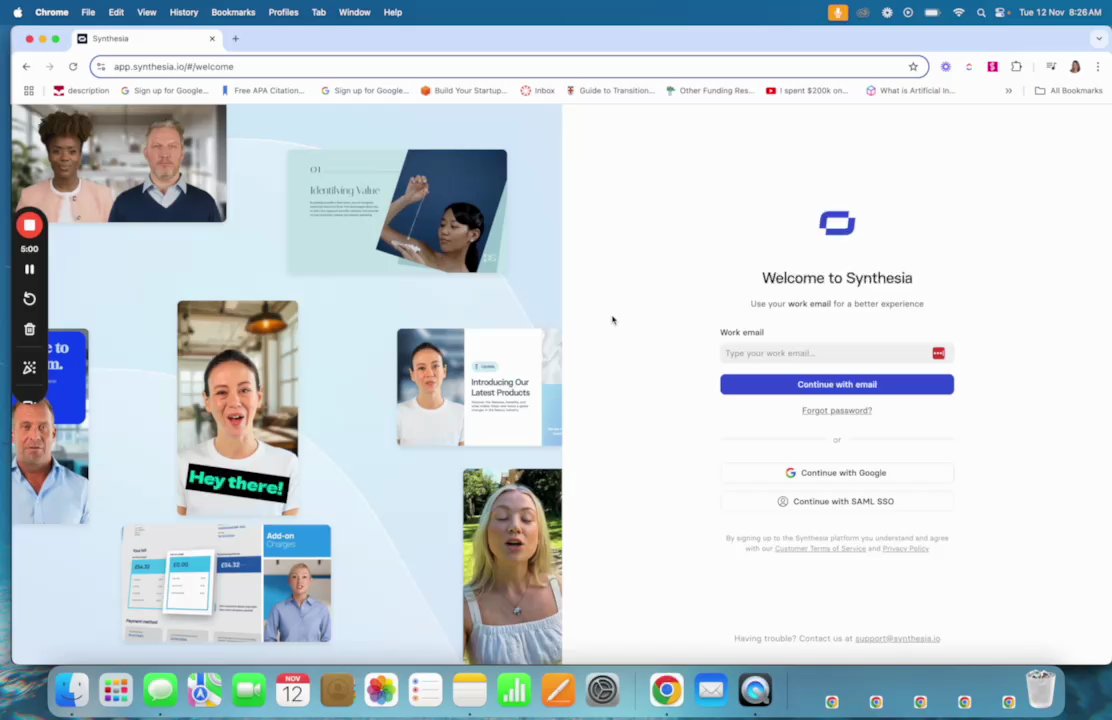Open the Privacy Policy link
Image resolution: width=1112 pixels, height=720 pixels.
(x=906, y=548)
